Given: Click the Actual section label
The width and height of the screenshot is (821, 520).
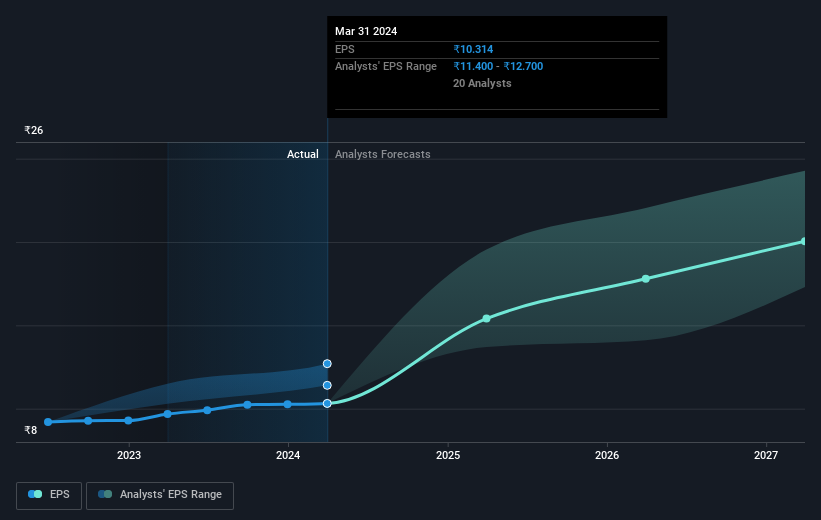Looking at the screenshot, I should coord(303,154).
